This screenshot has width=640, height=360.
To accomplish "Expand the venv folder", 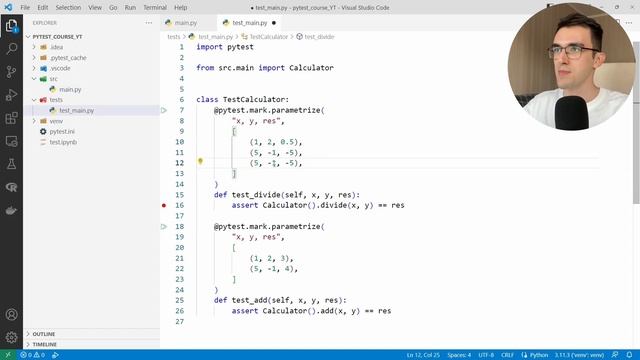I will click(56, 121).
